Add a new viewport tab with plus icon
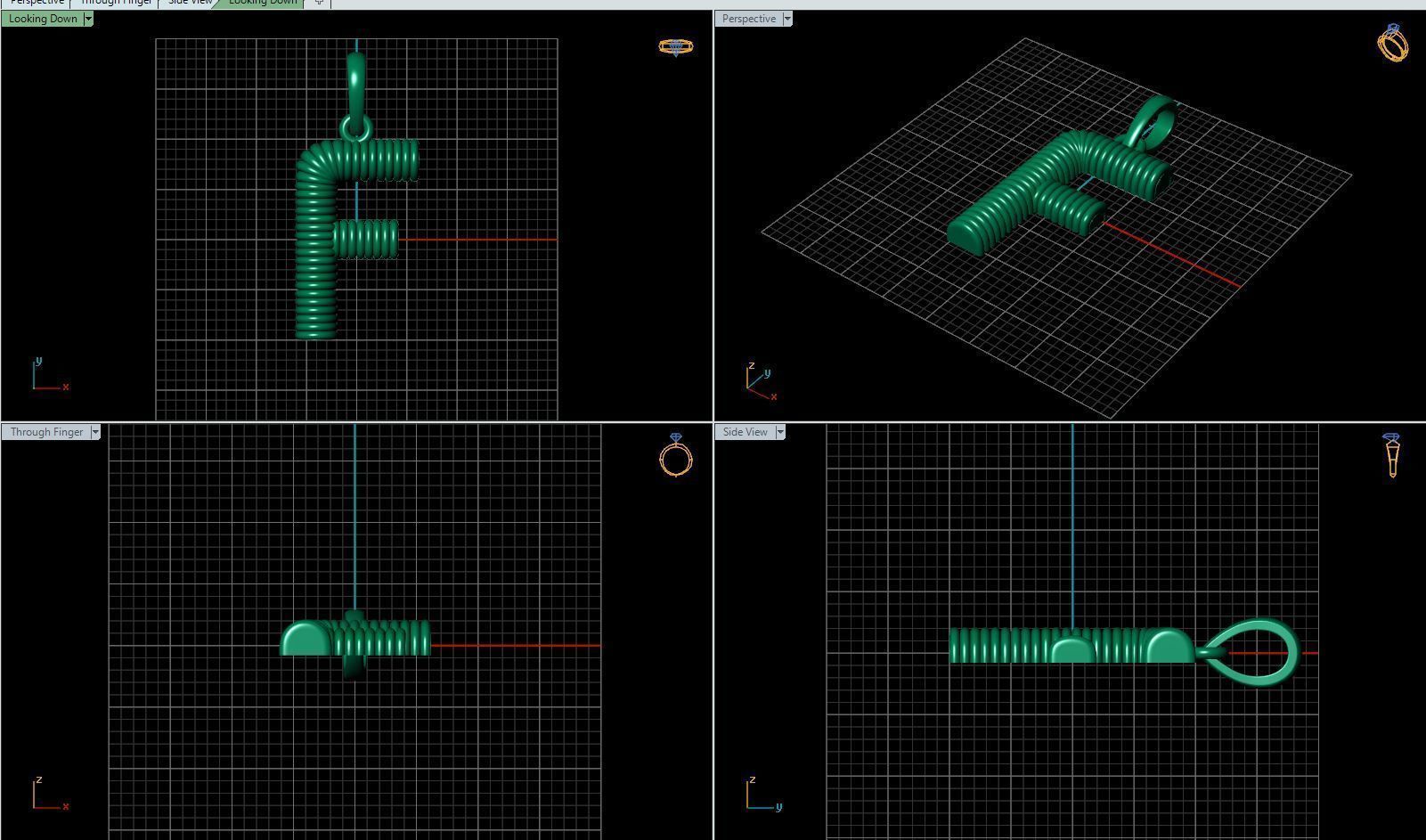Image resolution: width=1426 pixels, height=840 pixels. [x=319, y=3]
